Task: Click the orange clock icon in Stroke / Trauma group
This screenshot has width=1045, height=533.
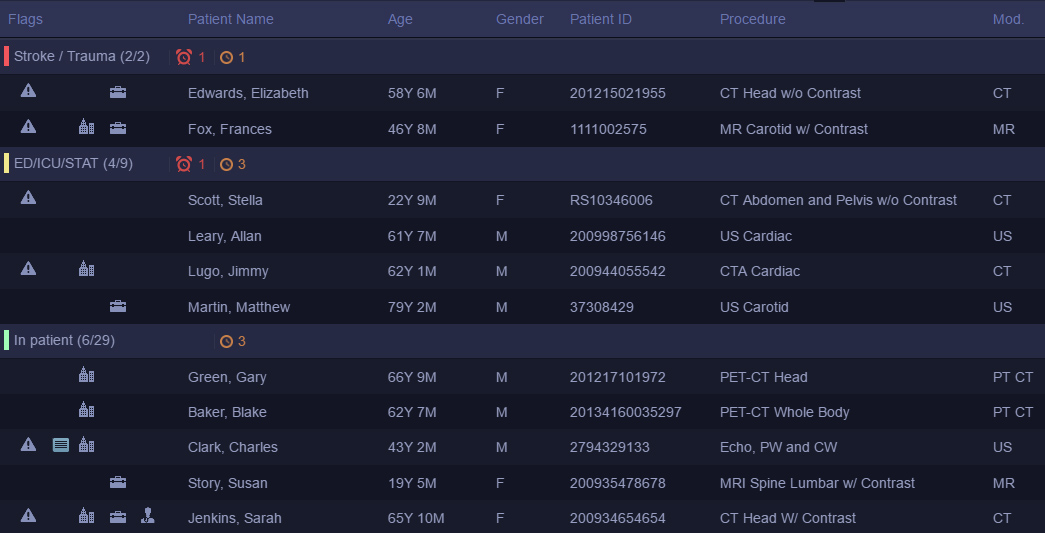Action: (227, 57)
